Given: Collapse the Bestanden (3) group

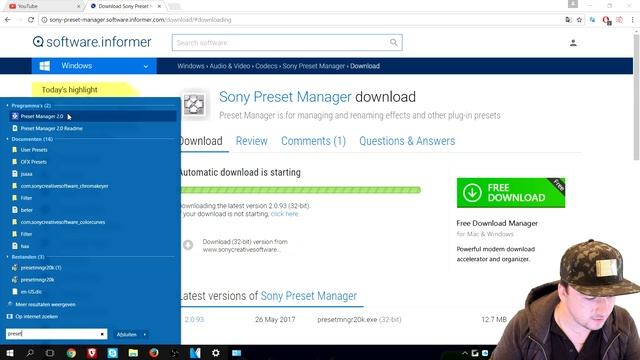Looking at the screenshot, I should click(x=7, y=257).
